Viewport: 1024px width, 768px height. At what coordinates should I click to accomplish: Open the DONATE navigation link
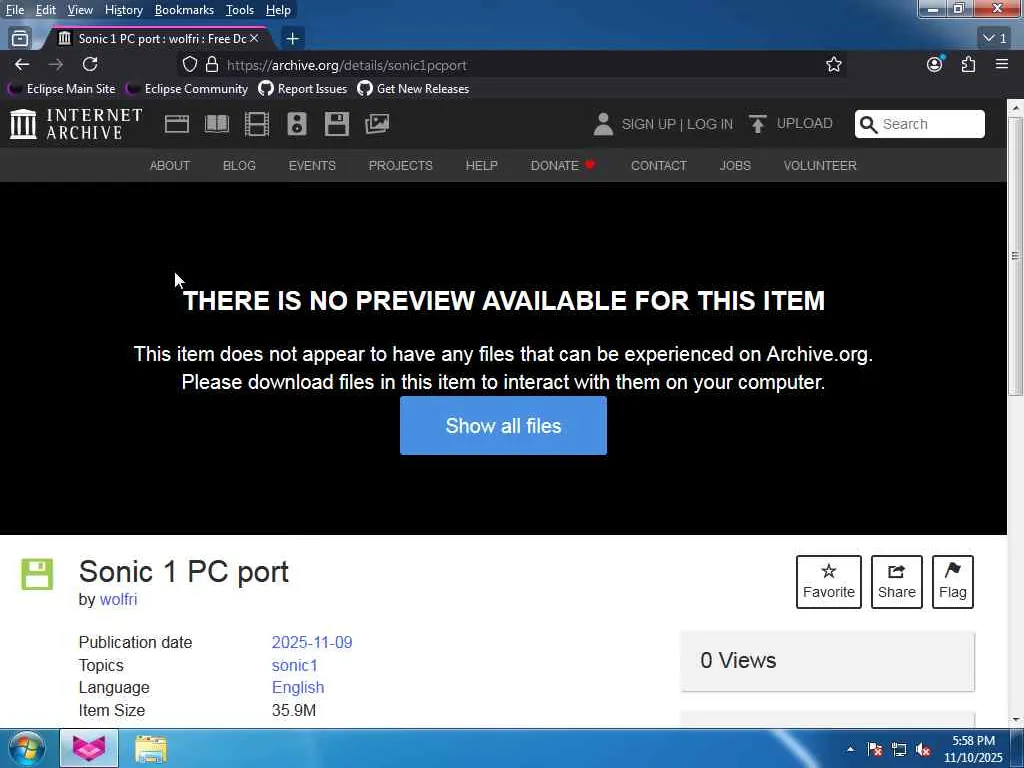562,166
